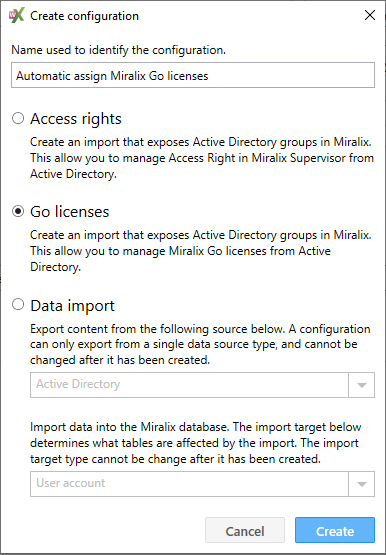Select the Go licenses radio button
Screen dimensions: 386x555
coord(18,211)
